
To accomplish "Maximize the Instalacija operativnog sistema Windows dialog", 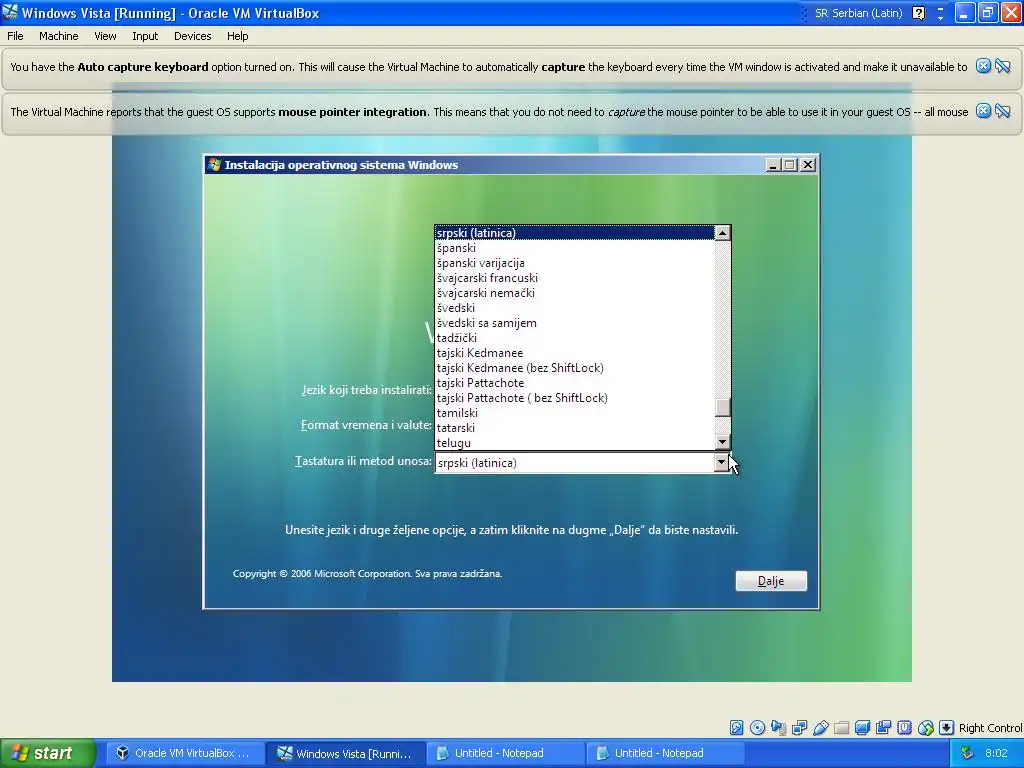I will 790,165.
